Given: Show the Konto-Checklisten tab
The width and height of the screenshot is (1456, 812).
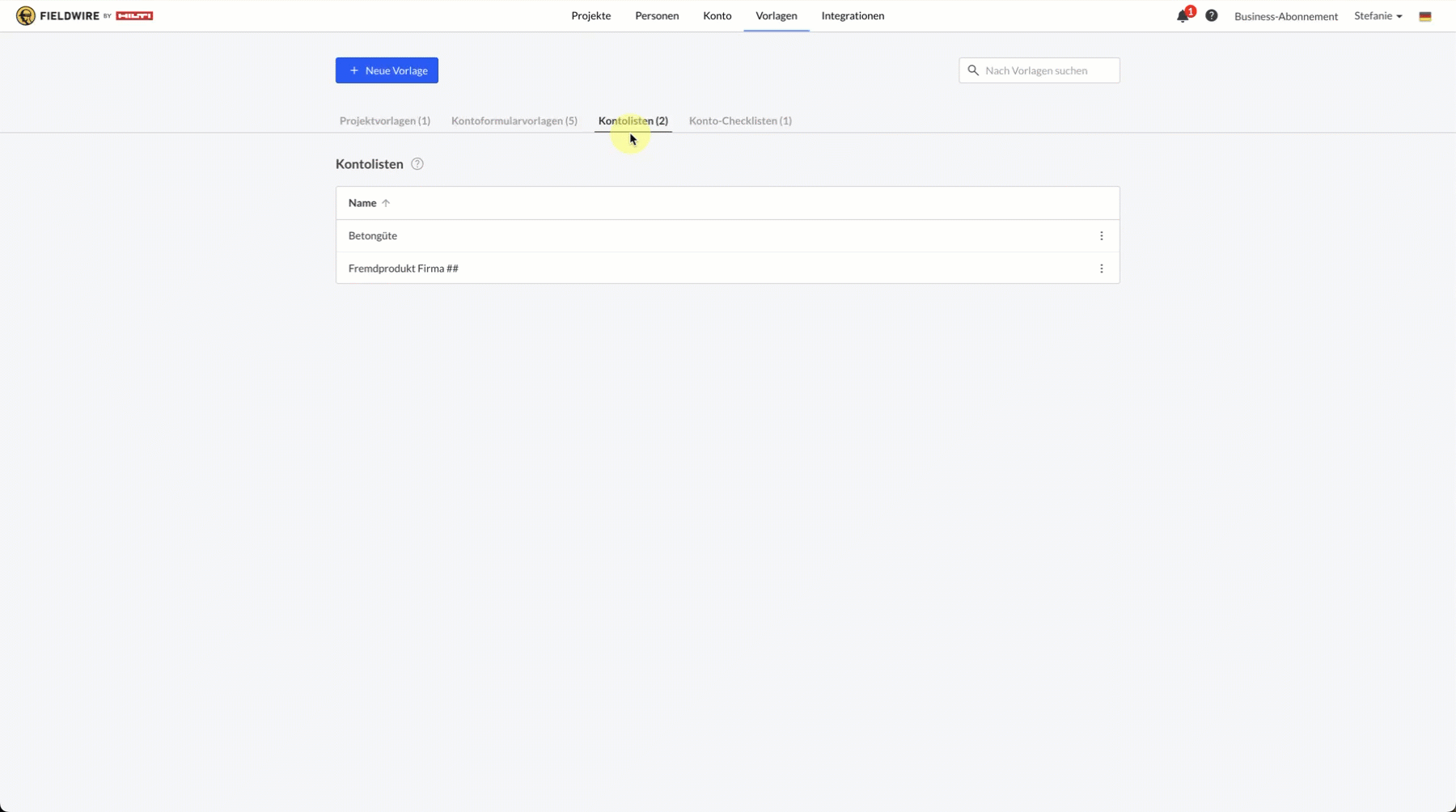Looking at the screenshot, I should [x=739, y=121].
